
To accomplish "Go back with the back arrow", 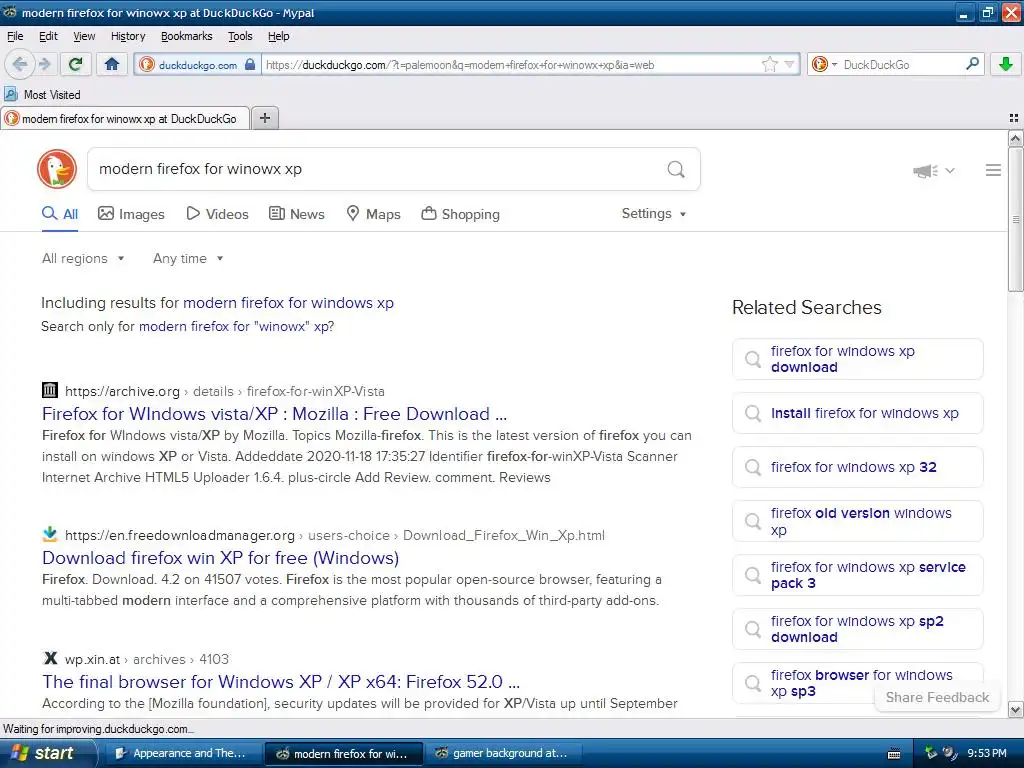I will [20, 64].
